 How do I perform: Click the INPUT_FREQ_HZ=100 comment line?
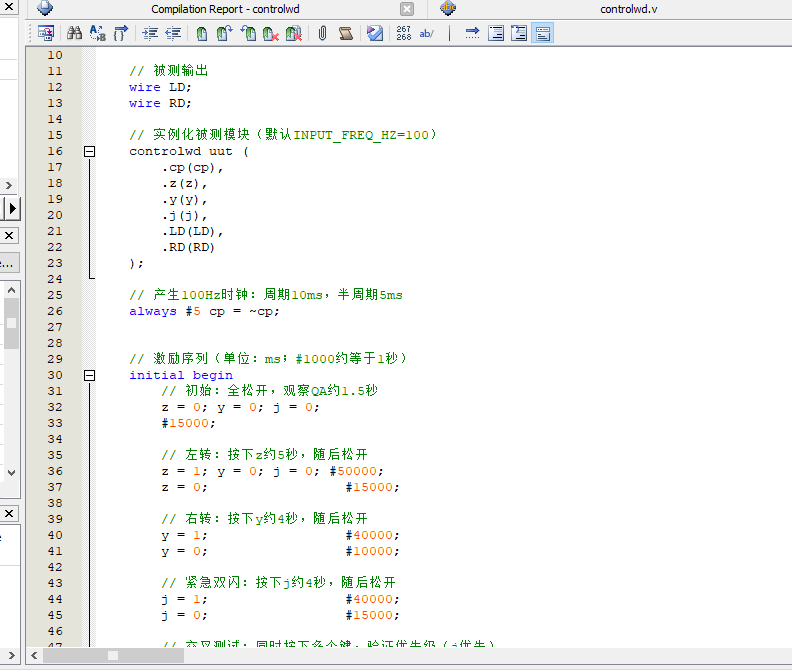283,135
